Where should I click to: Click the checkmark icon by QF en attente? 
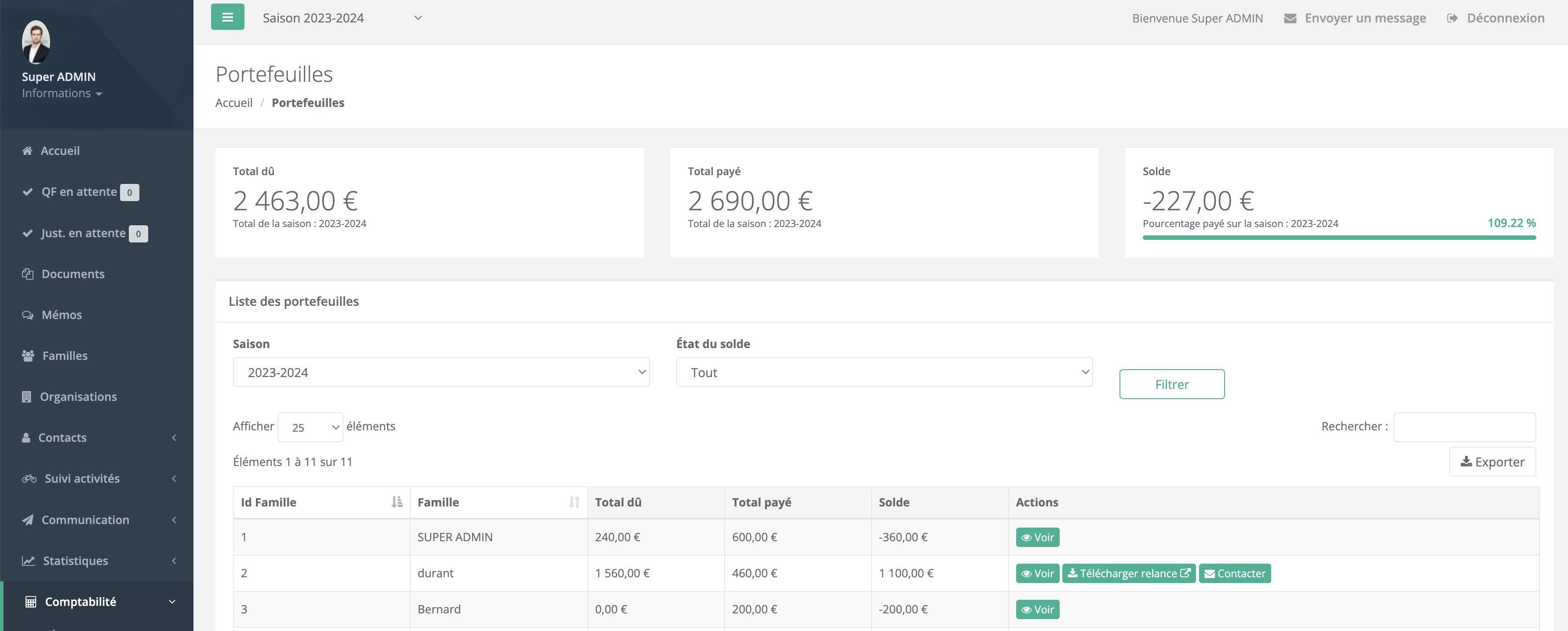[27, 192]
